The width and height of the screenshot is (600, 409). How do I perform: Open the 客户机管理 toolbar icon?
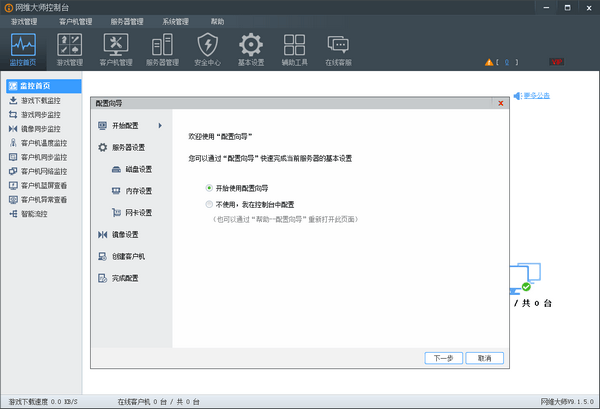pyautogui.click(x=116, y=48)
